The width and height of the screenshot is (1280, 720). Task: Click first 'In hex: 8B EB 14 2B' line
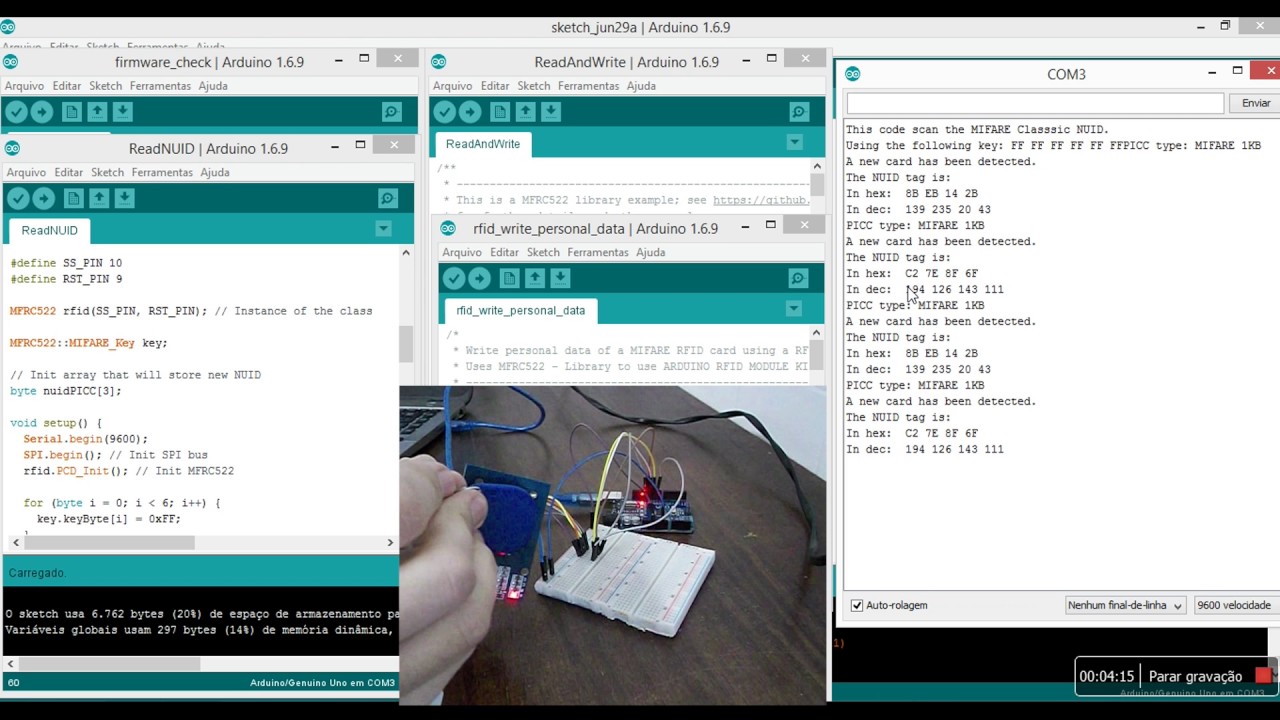pyautogui.click(x=912, y=193)
